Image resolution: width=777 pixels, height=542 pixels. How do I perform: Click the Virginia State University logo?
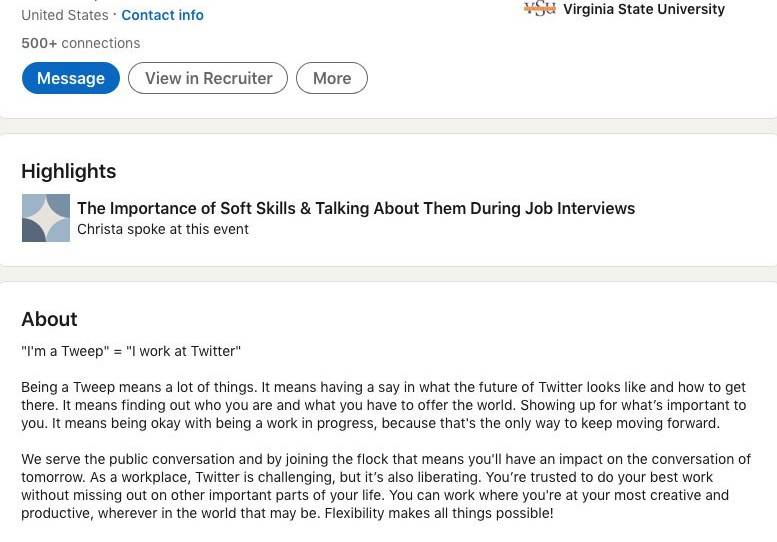click(x=539, y=9)
